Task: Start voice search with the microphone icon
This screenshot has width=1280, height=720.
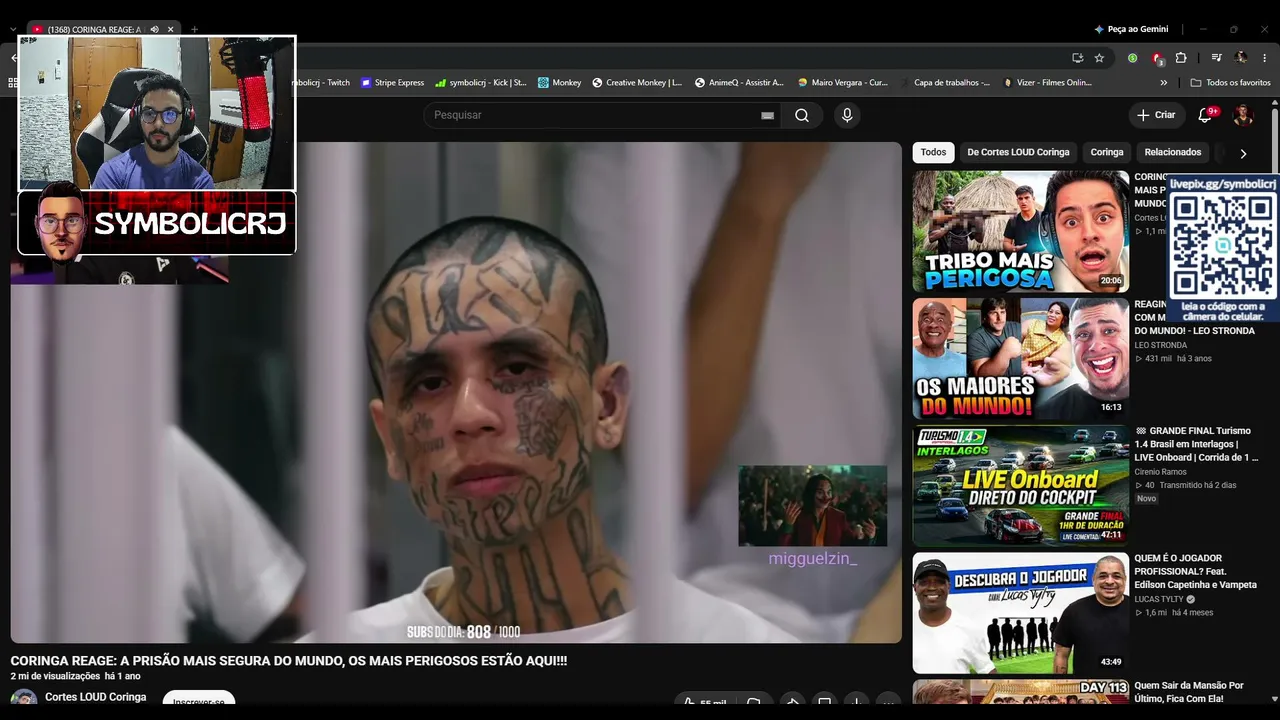Action: coord(847,115)
